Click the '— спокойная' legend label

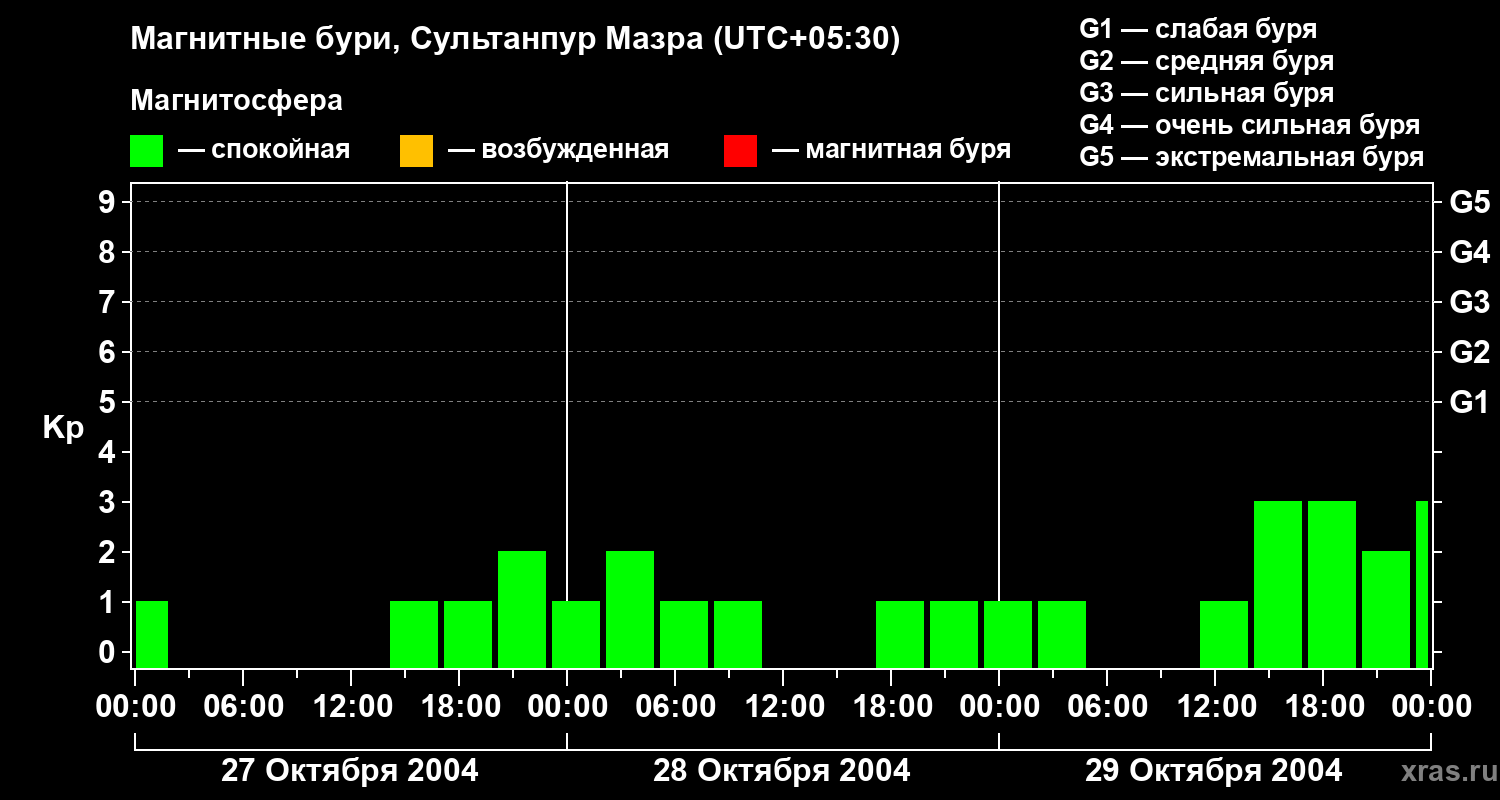tap(264, 150)
